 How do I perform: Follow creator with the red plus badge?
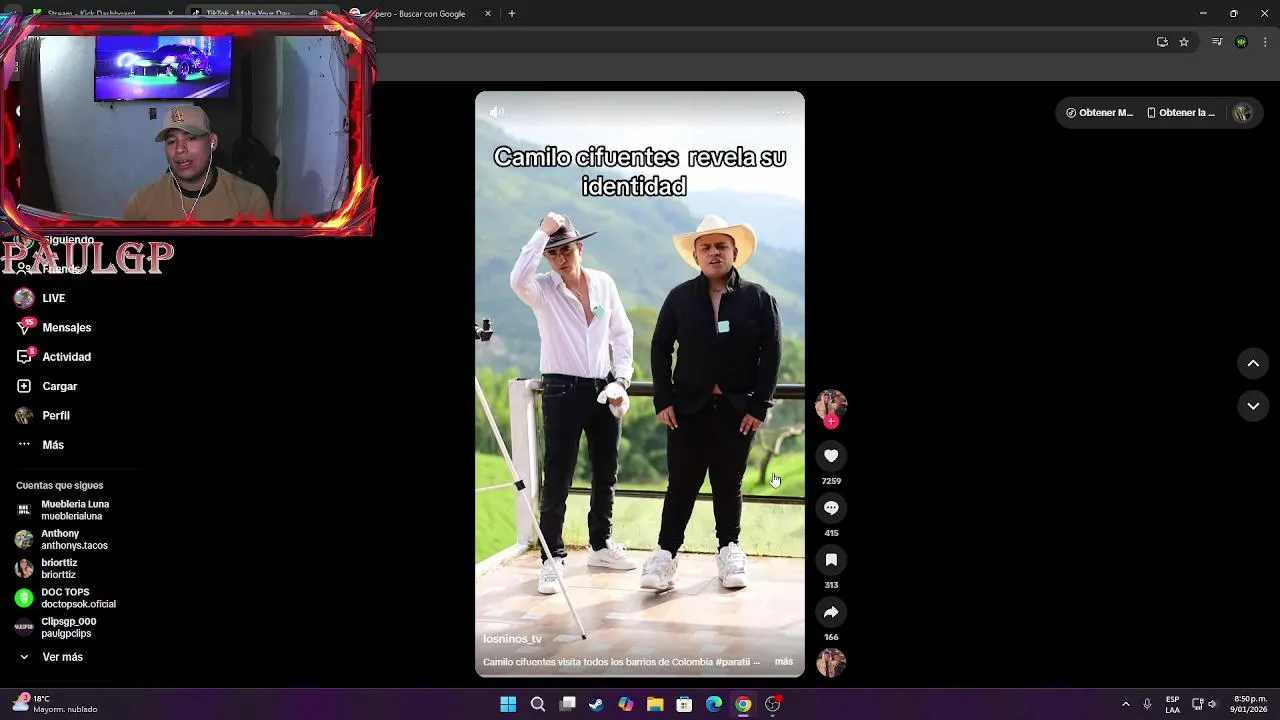click(831, 422)
